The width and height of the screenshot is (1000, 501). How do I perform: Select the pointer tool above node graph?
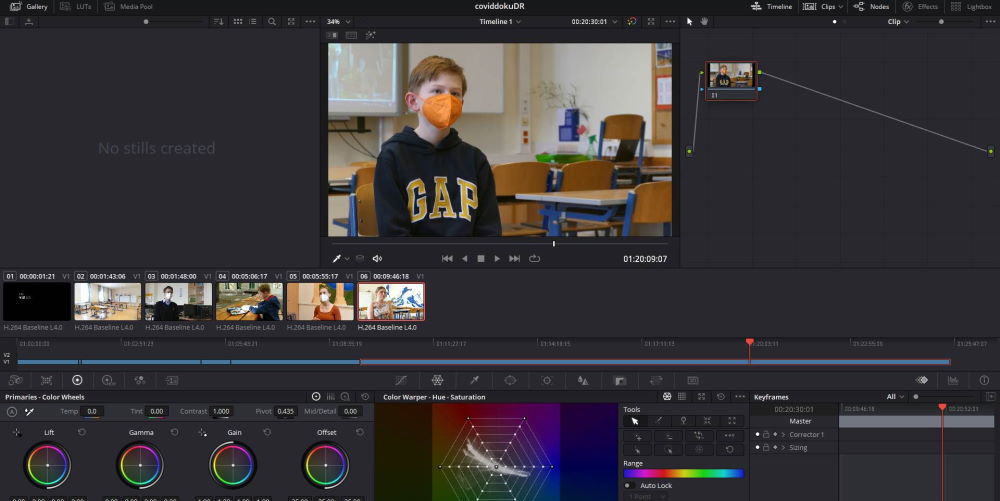(689, 22)
